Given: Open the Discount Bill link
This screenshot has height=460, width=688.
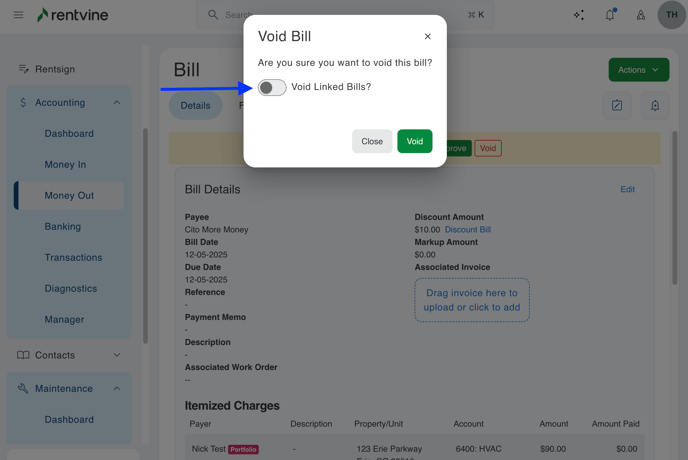Looking at the screenshot, I should pyautogui.click(x=468, y=230).
